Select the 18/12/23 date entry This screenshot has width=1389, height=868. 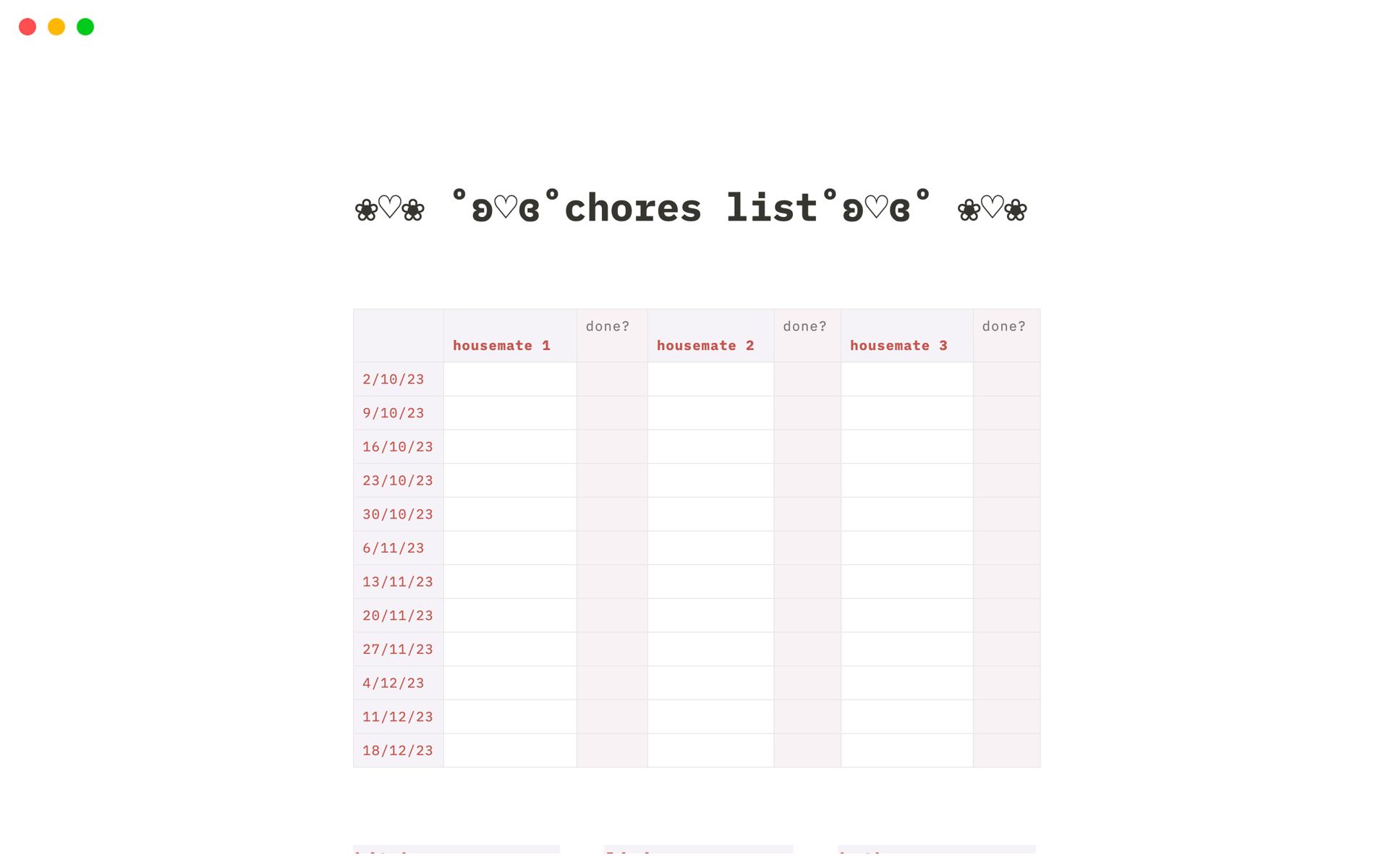point(397,750)
